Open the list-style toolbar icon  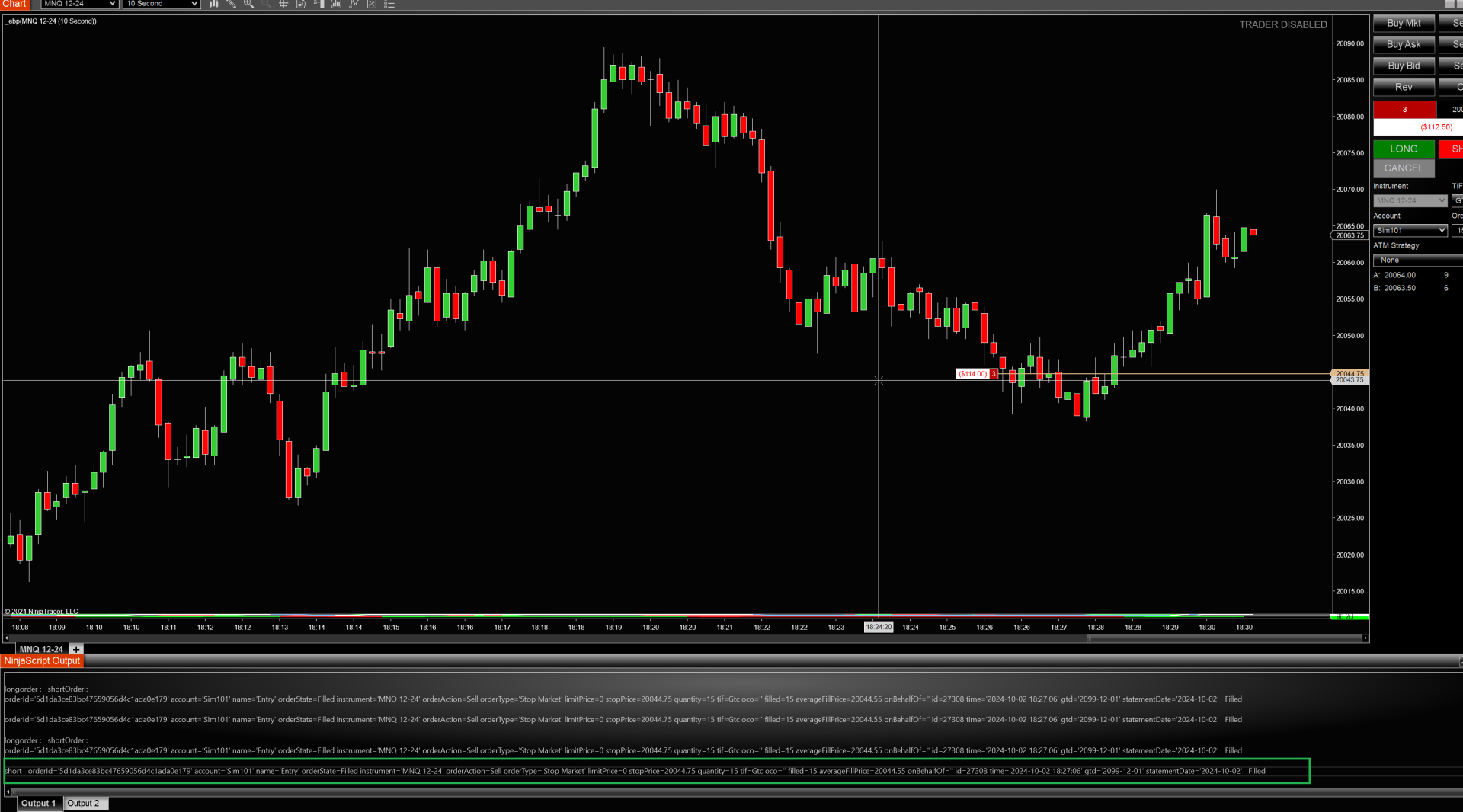tap(389, 4)
